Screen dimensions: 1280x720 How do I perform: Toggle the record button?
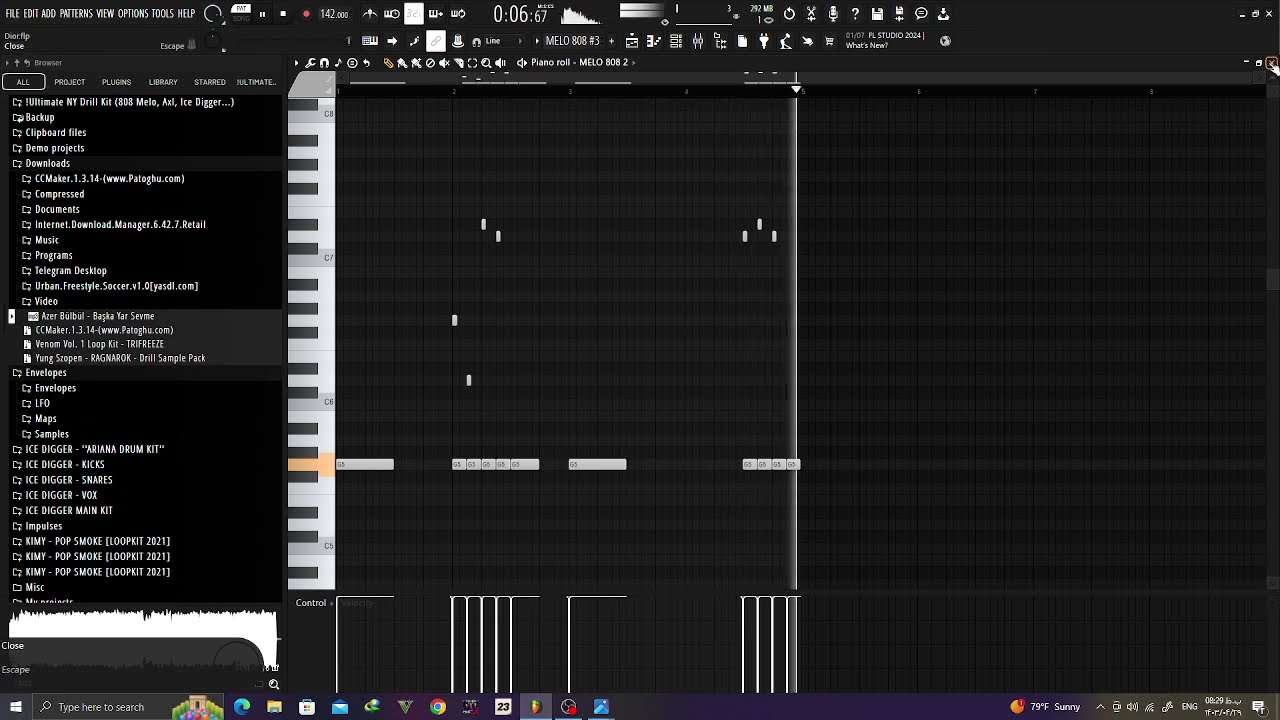click(x=305, y=14)
